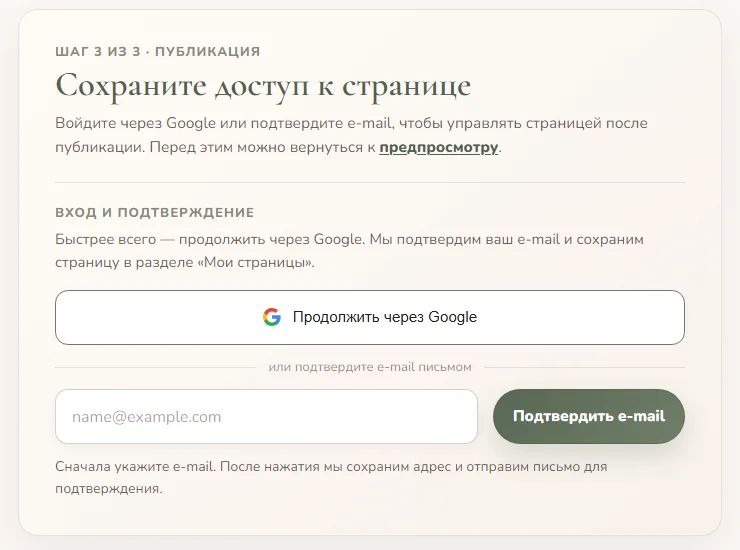The width and height of the screenshot is (740, 550).
Task: Click the paragraph starting «Быстрее всего — продолжить»
Action: pos(349,251)
